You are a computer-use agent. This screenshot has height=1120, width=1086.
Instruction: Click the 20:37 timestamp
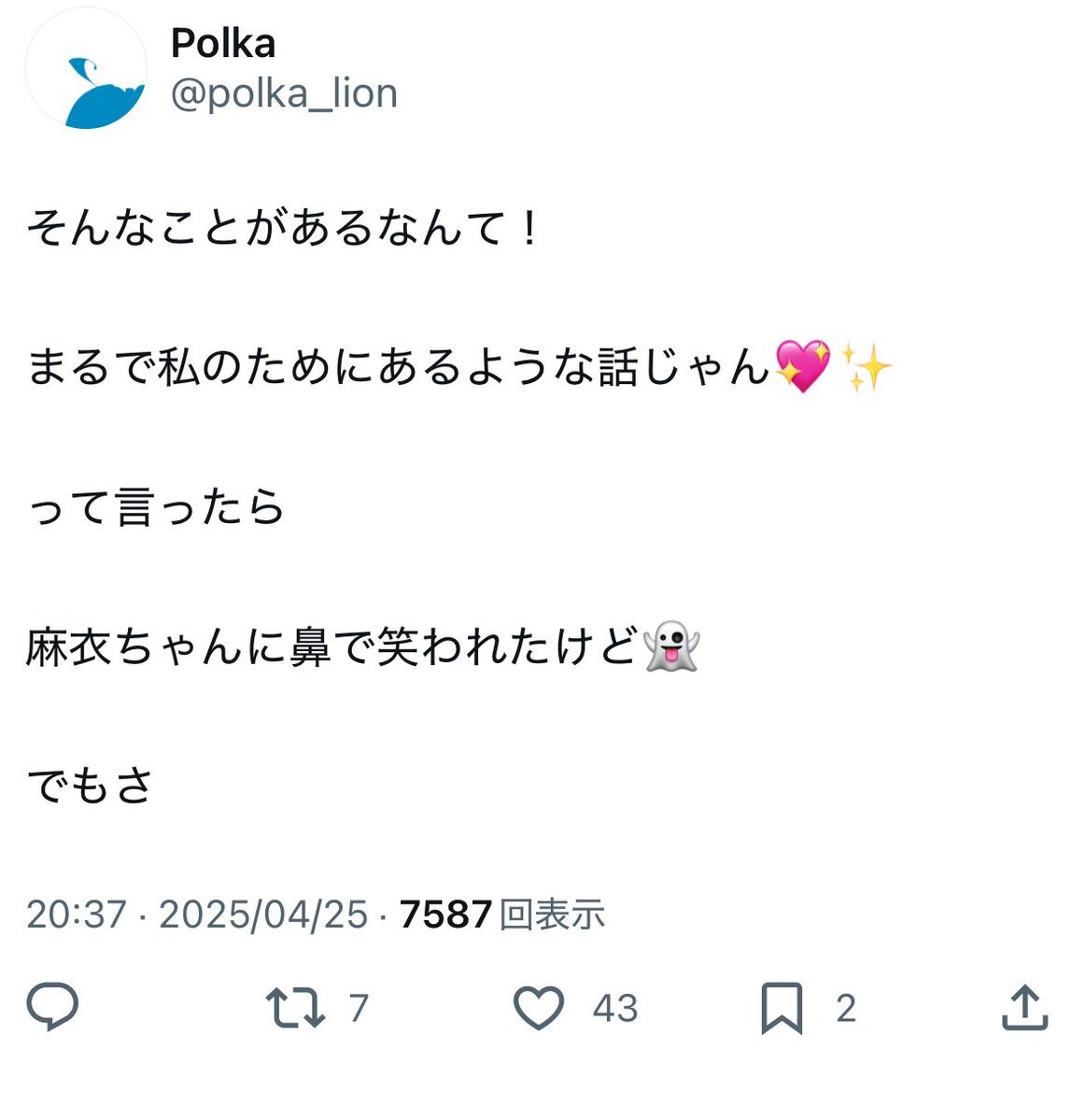coord(76,914)
